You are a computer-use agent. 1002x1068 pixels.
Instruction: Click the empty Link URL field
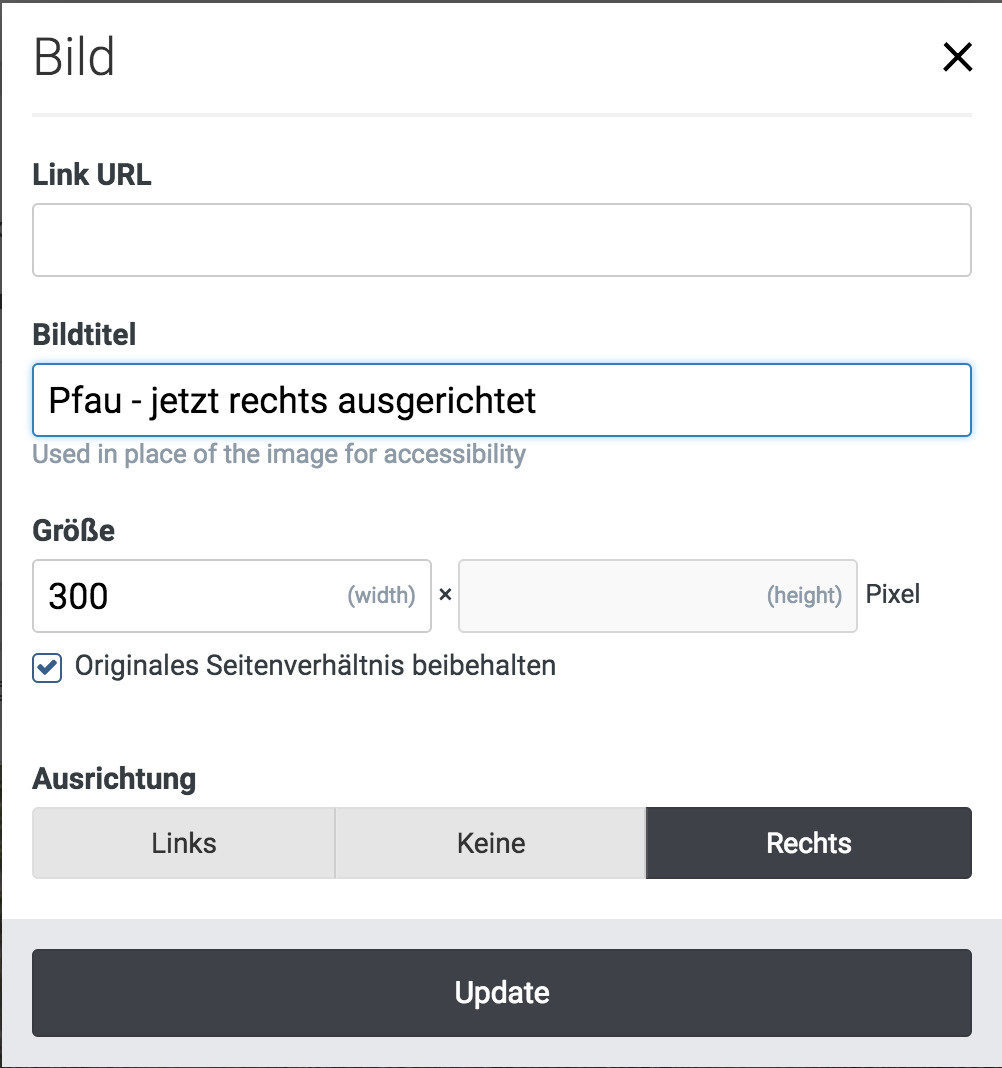click(x=501, y=240)
